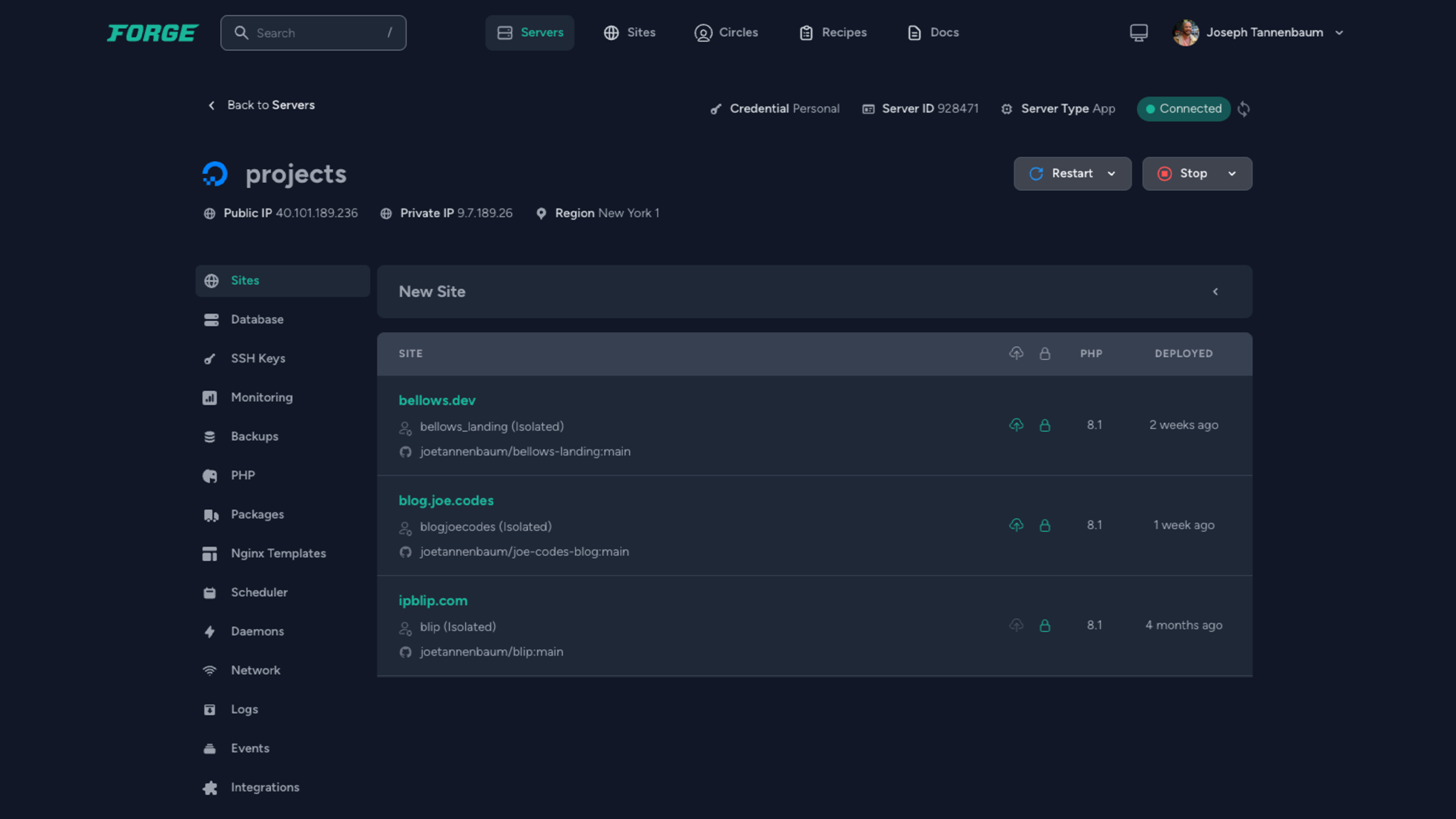Open the Stop dropdown menu
This screenshot has height=819, width=1456.
(1232, 174)
